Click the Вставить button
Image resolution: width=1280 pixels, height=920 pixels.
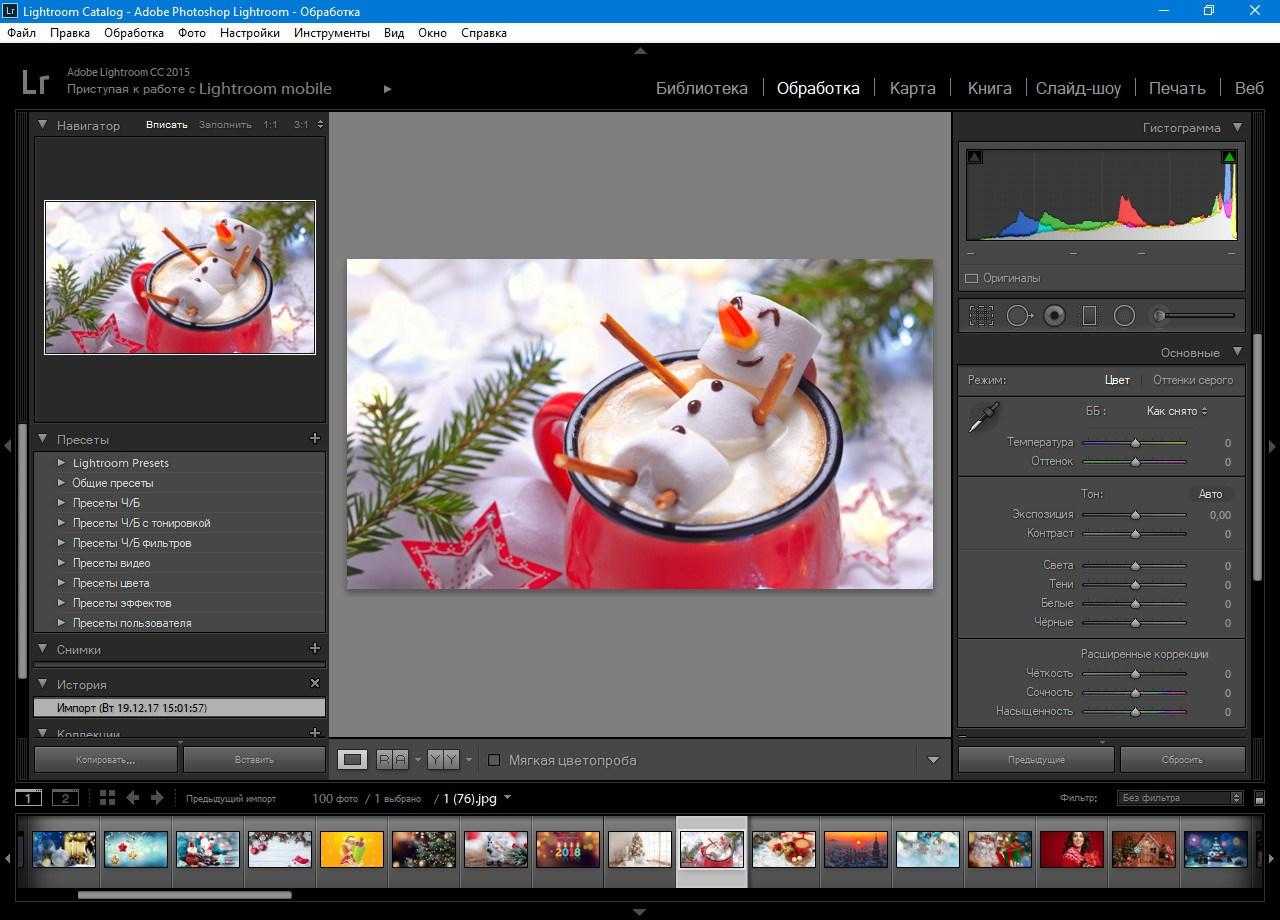[x=254, y=759]
